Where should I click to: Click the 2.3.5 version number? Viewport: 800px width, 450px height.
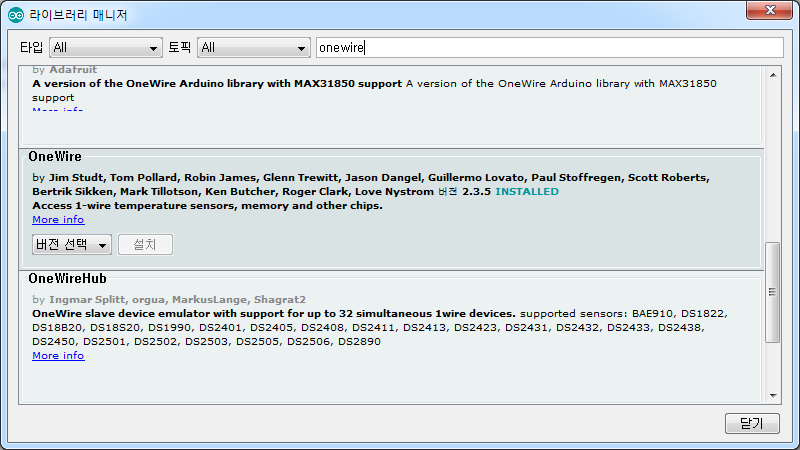click(x=476, y=192)
